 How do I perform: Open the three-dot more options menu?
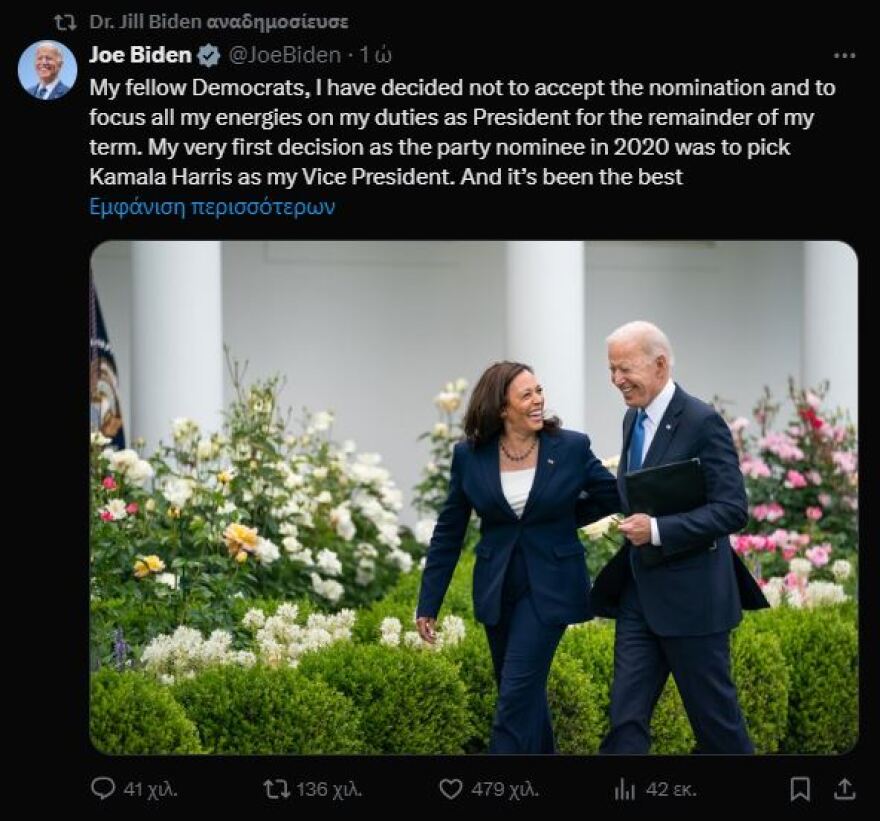pyautogui.click(x=845, y=56)
